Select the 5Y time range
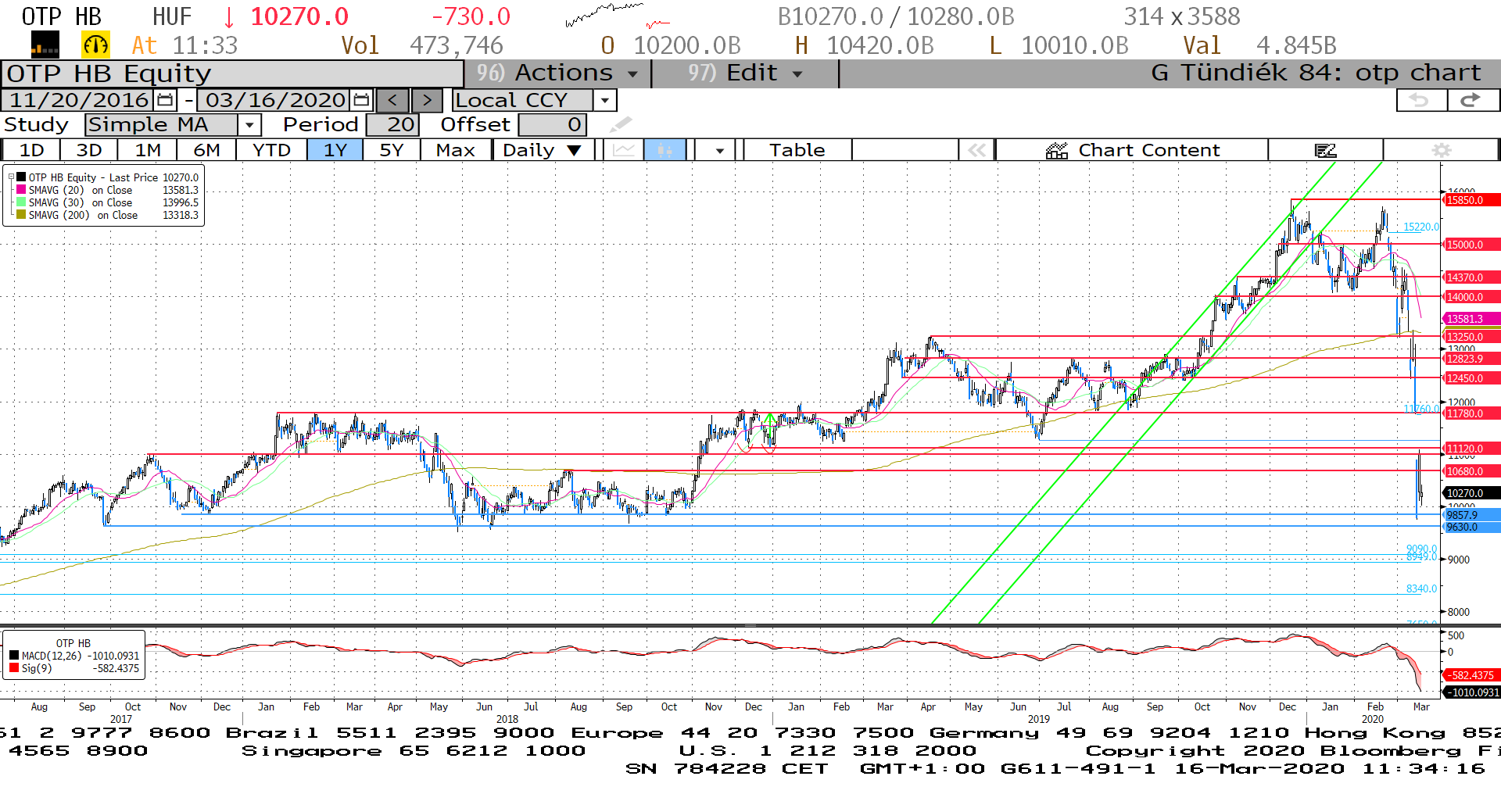 coord(391,150)
